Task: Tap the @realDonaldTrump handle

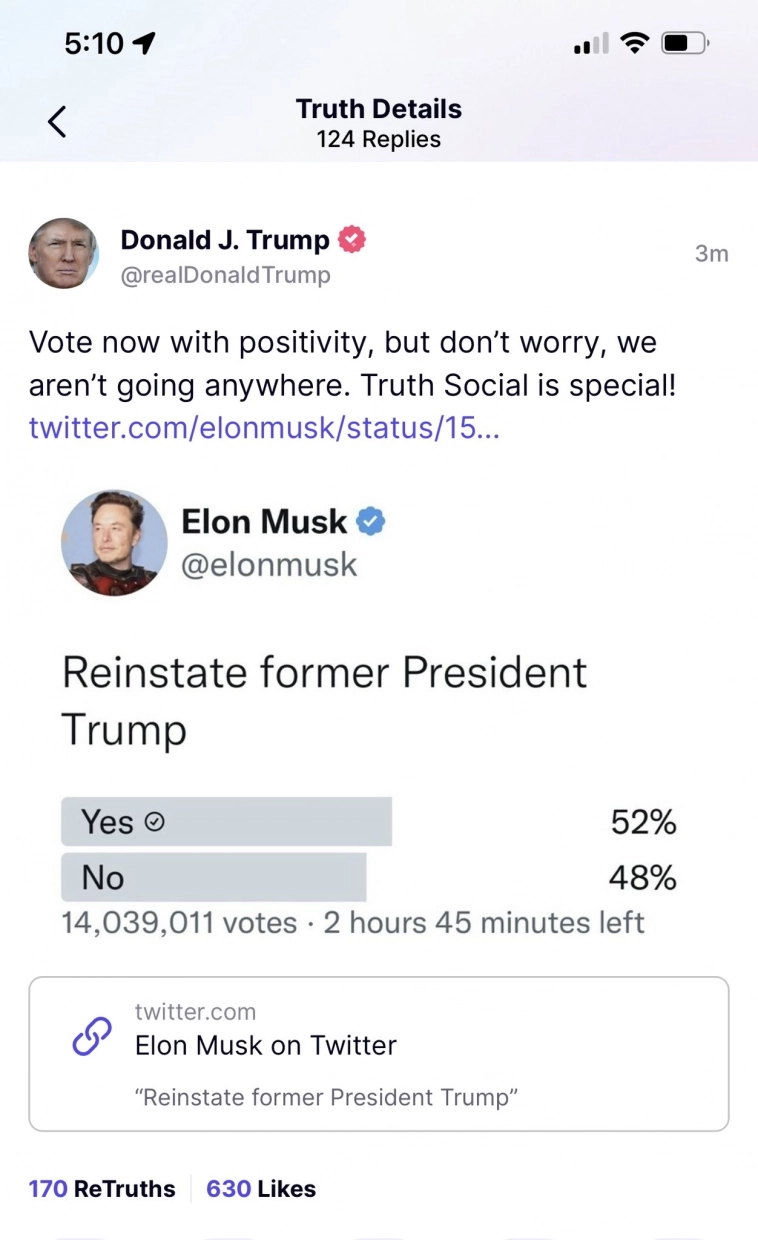Action: click(225, 275)
